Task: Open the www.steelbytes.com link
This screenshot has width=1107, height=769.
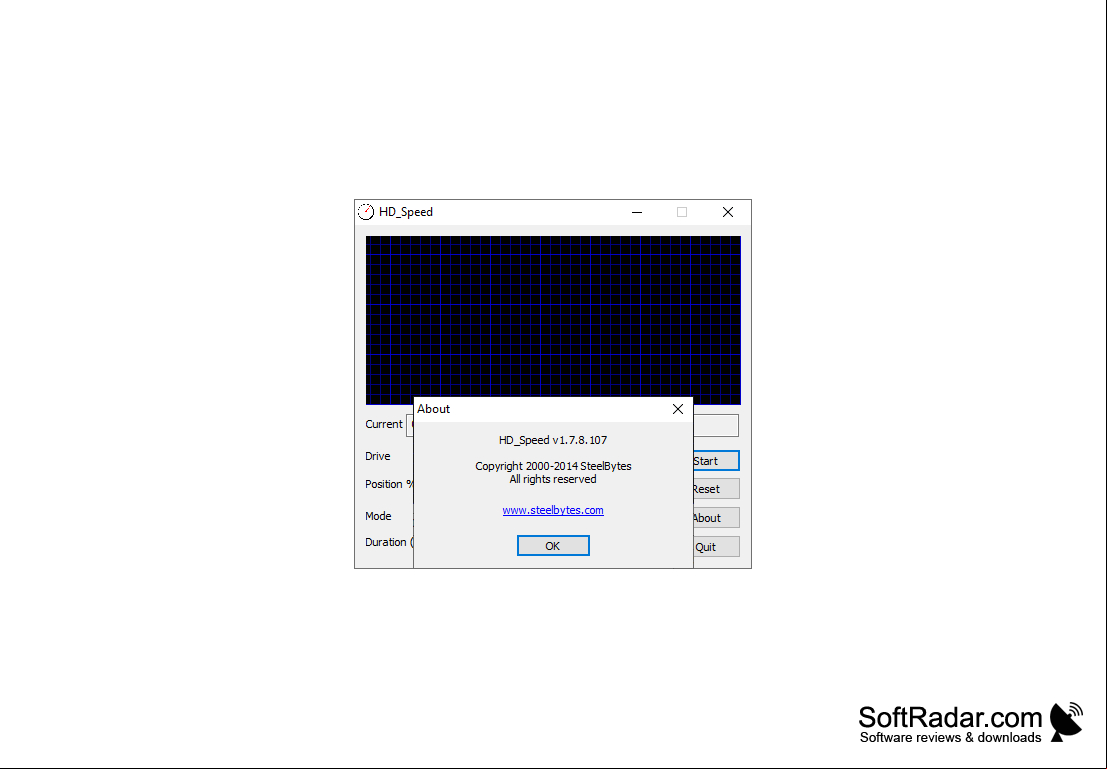Action: point(553,510)
